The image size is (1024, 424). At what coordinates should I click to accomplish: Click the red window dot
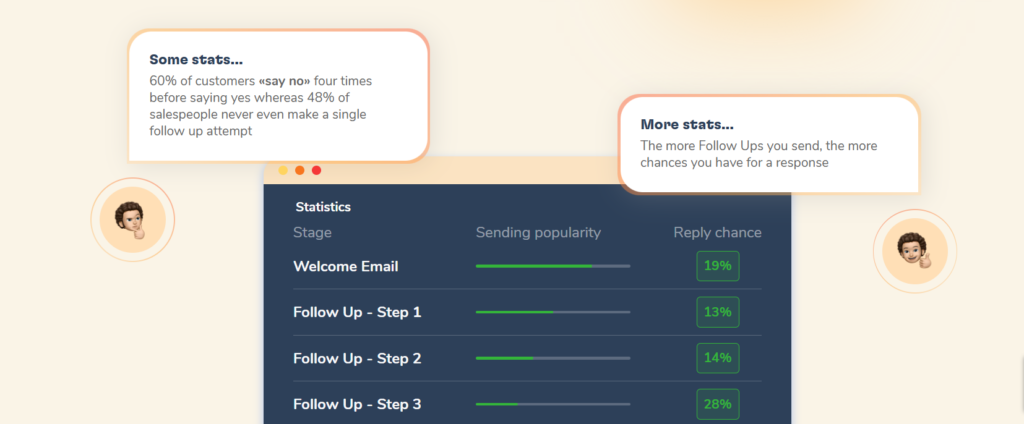[316, 171]
